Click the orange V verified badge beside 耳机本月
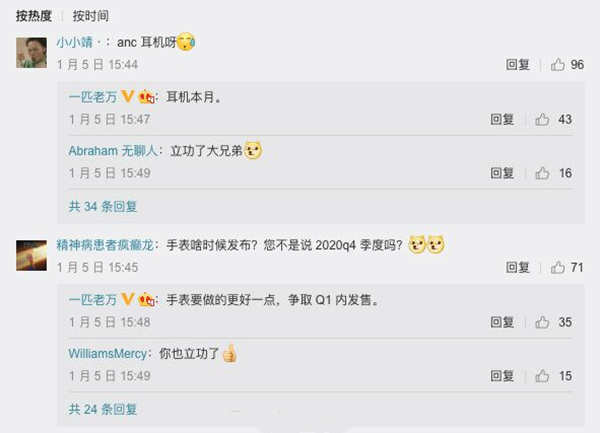Screen dimensions: 600x433 [x=127, y=96]
